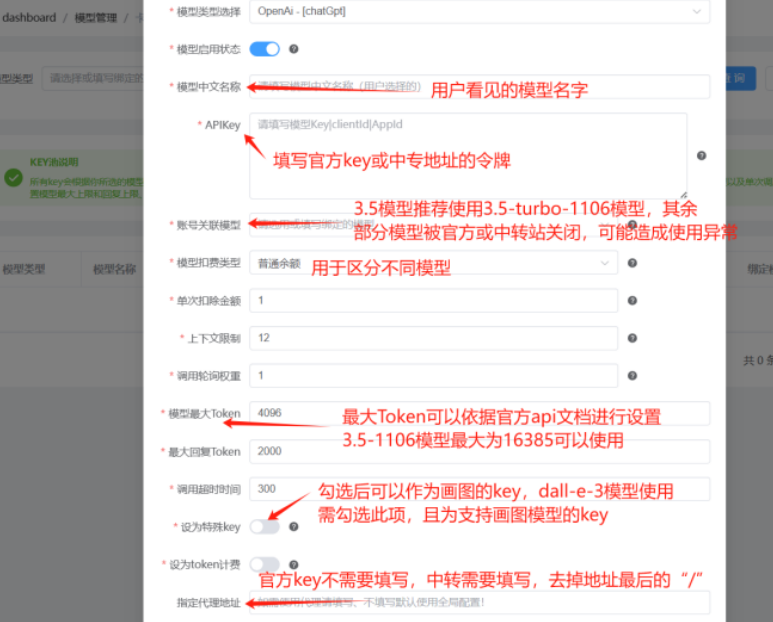This screenshot has height=622, width=773.
Task: Click help icon beside 设为token计费 switch
Action: point(294,564)
